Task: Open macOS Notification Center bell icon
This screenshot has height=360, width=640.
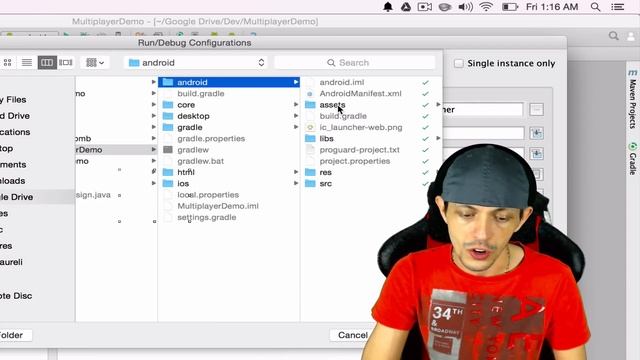Action: click(388, 7)
